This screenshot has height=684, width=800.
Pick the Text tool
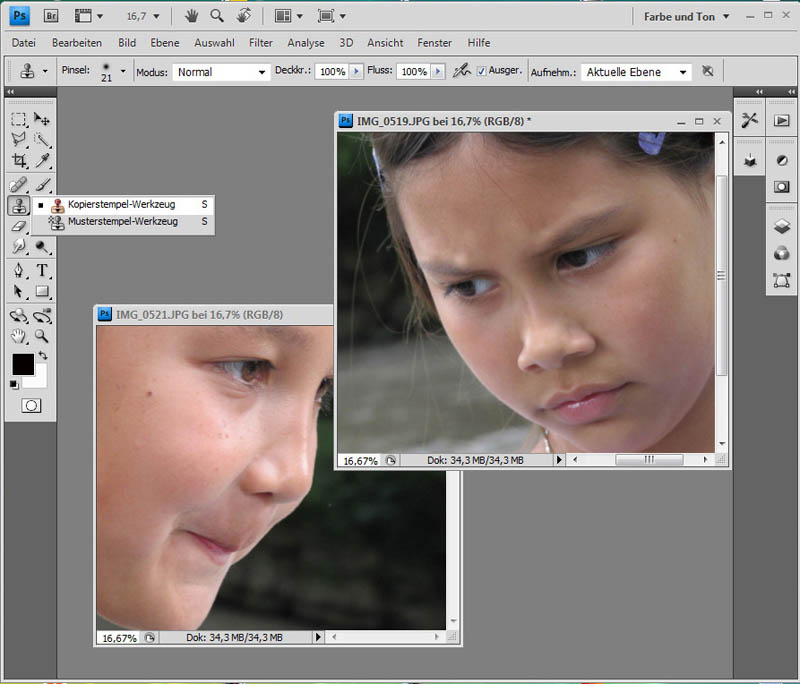(43, 270)
